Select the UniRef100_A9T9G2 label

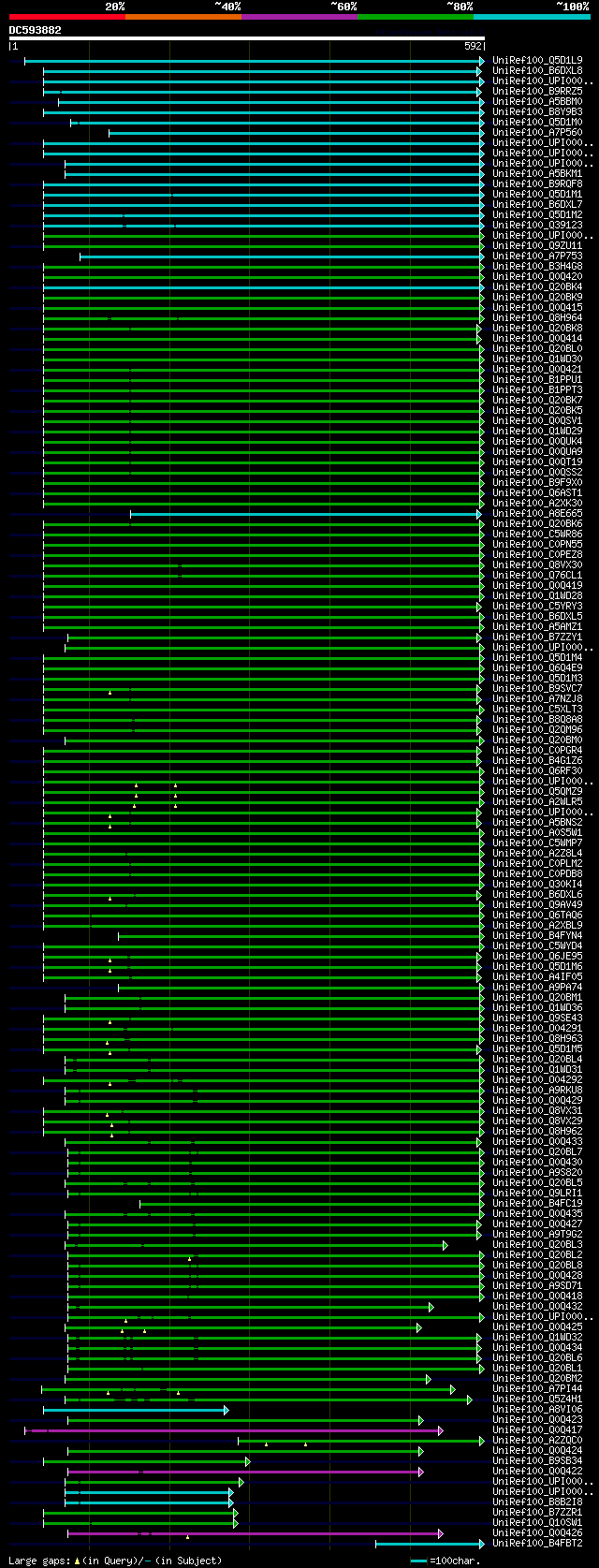click(537, 1234)
